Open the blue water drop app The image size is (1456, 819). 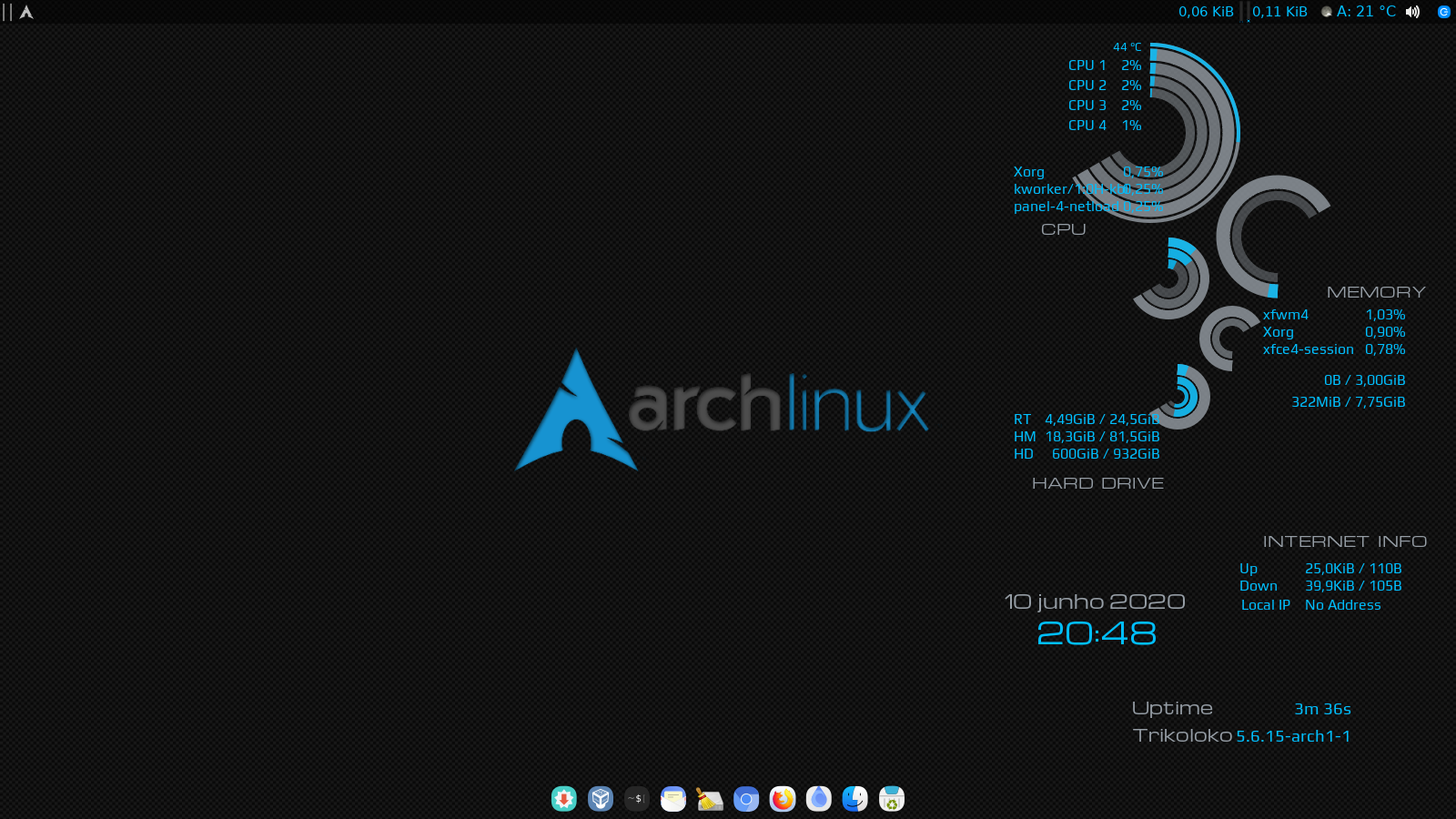819,799
